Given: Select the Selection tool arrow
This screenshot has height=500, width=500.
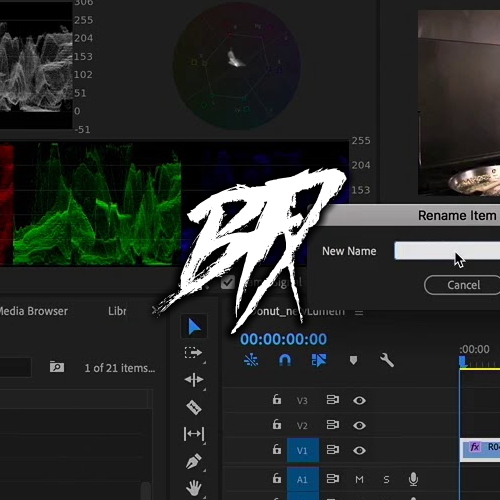Looking at the screenshot, I should click(x=194, y=326).
